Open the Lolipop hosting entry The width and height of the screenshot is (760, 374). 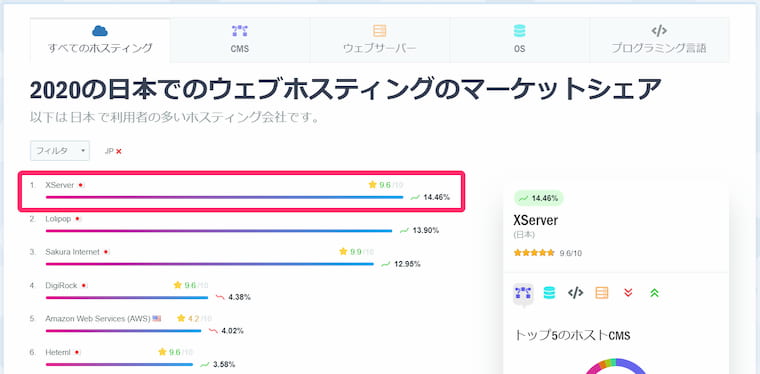tap(58, 219)
